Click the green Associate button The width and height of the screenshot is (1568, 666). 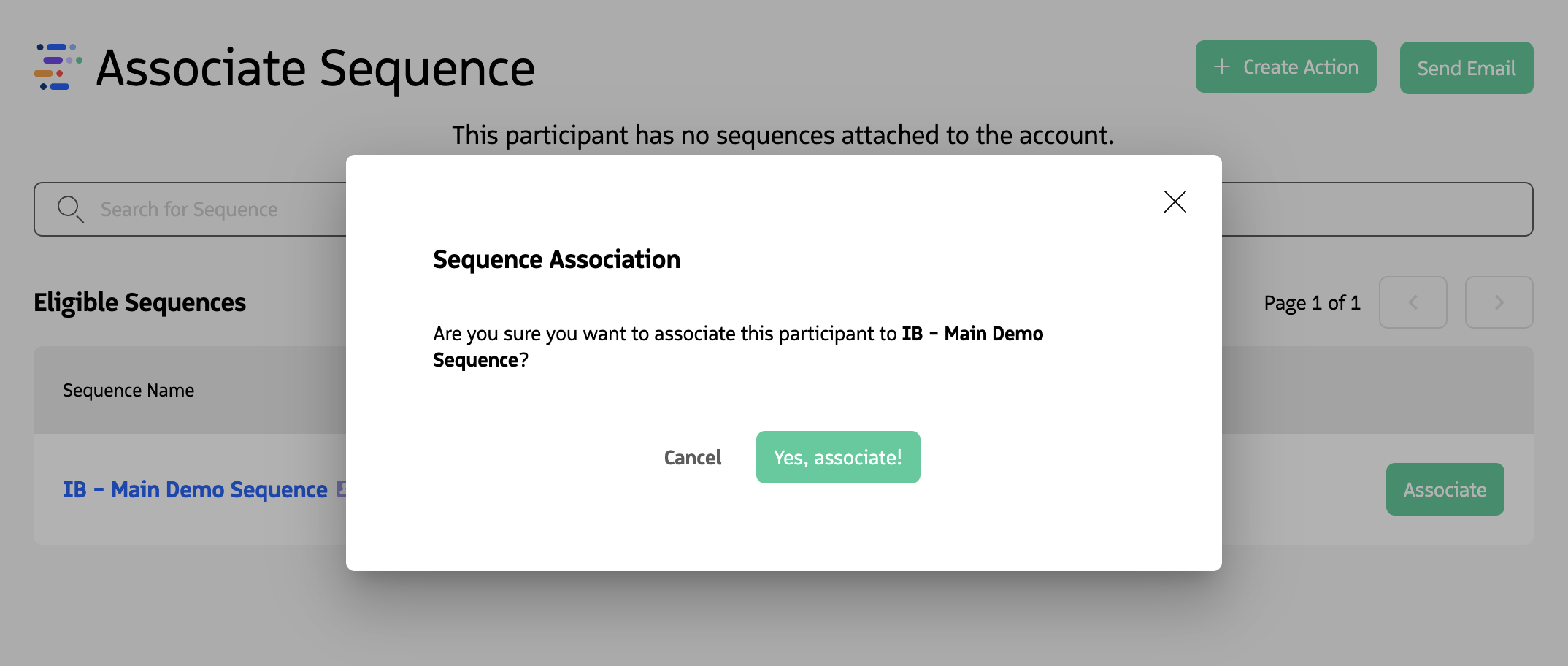point(1445,489)
